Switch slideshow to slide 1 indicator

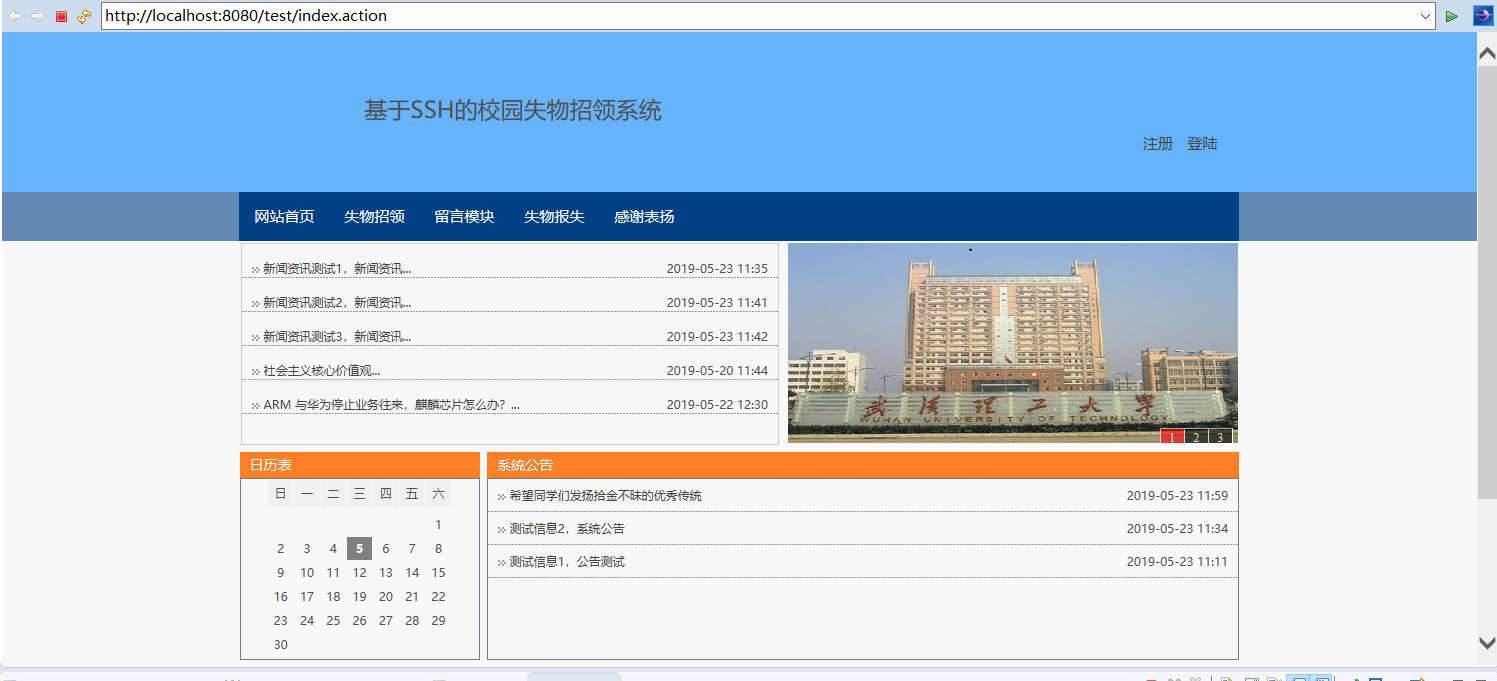point(1172,437)
